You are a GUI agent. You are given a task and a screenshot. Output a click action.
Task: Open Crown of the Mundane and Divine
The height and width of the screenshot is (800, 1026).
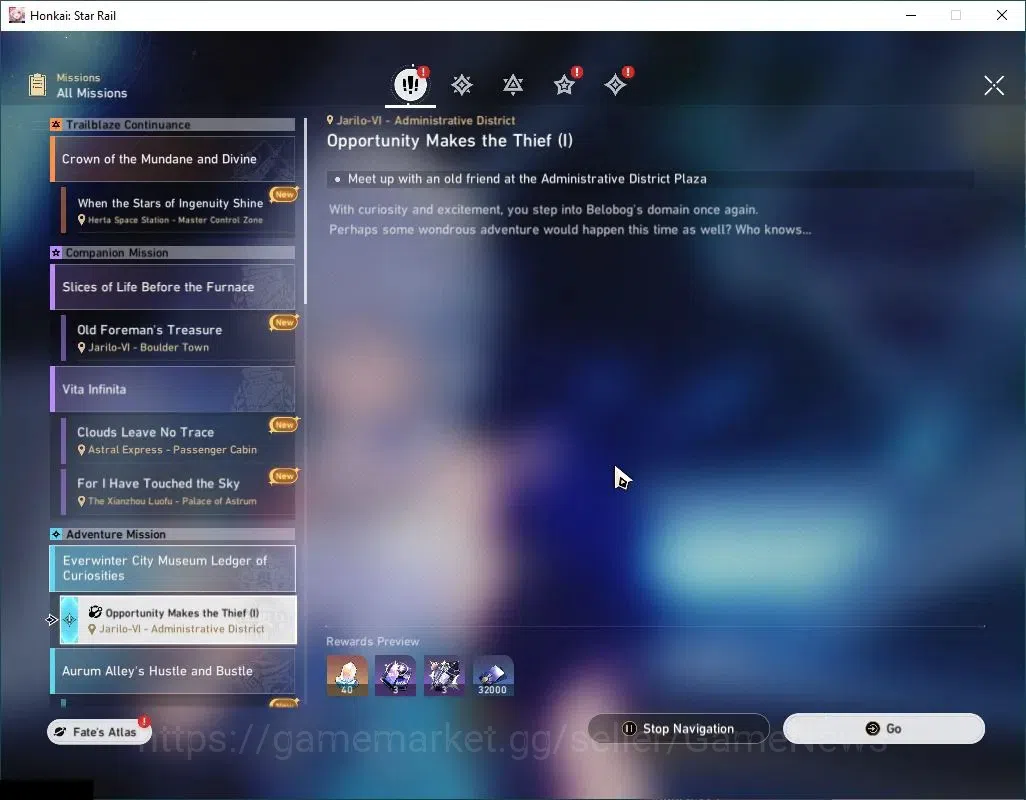click(173, 159)
